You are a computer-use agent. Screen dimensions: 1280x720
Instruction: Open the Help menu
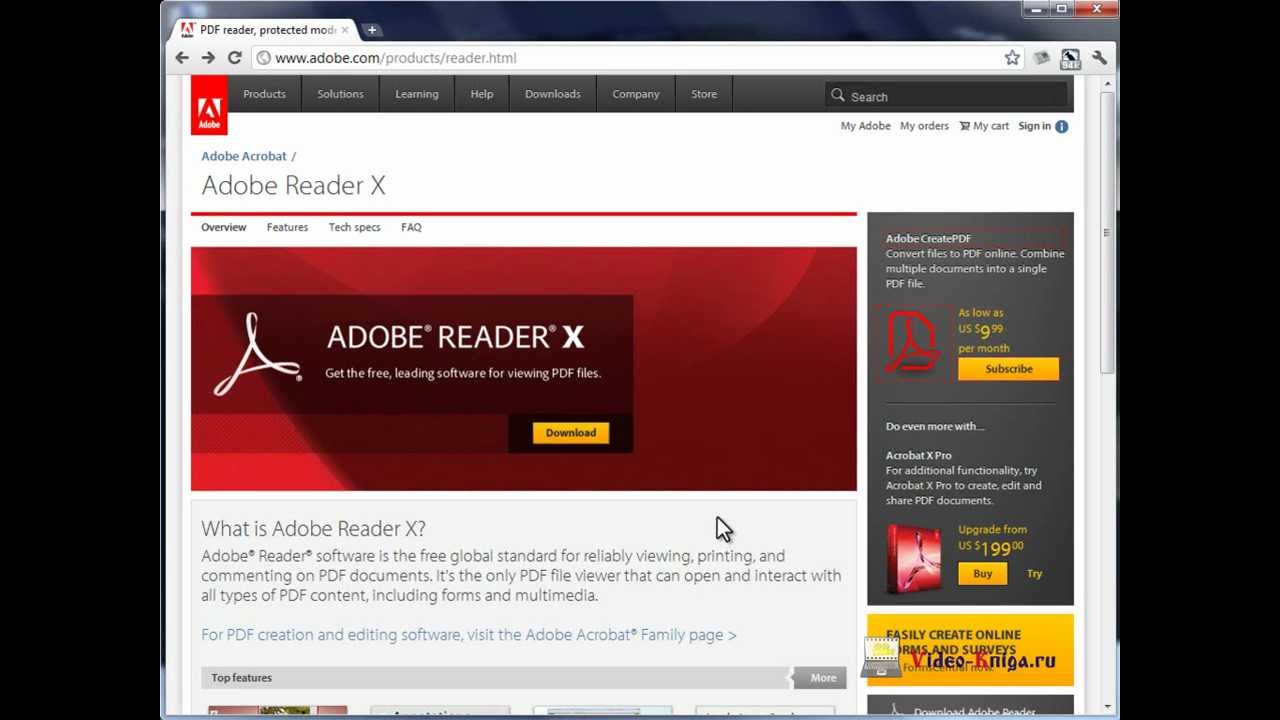(x=482, y=94)
